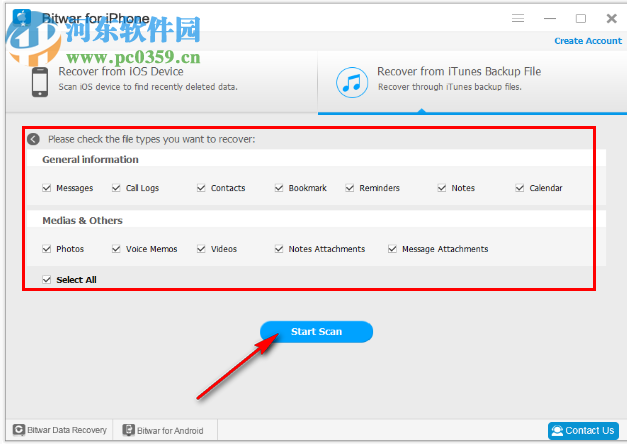Click the Messages label text
627x444 pixels.
(x=75, y=188)
